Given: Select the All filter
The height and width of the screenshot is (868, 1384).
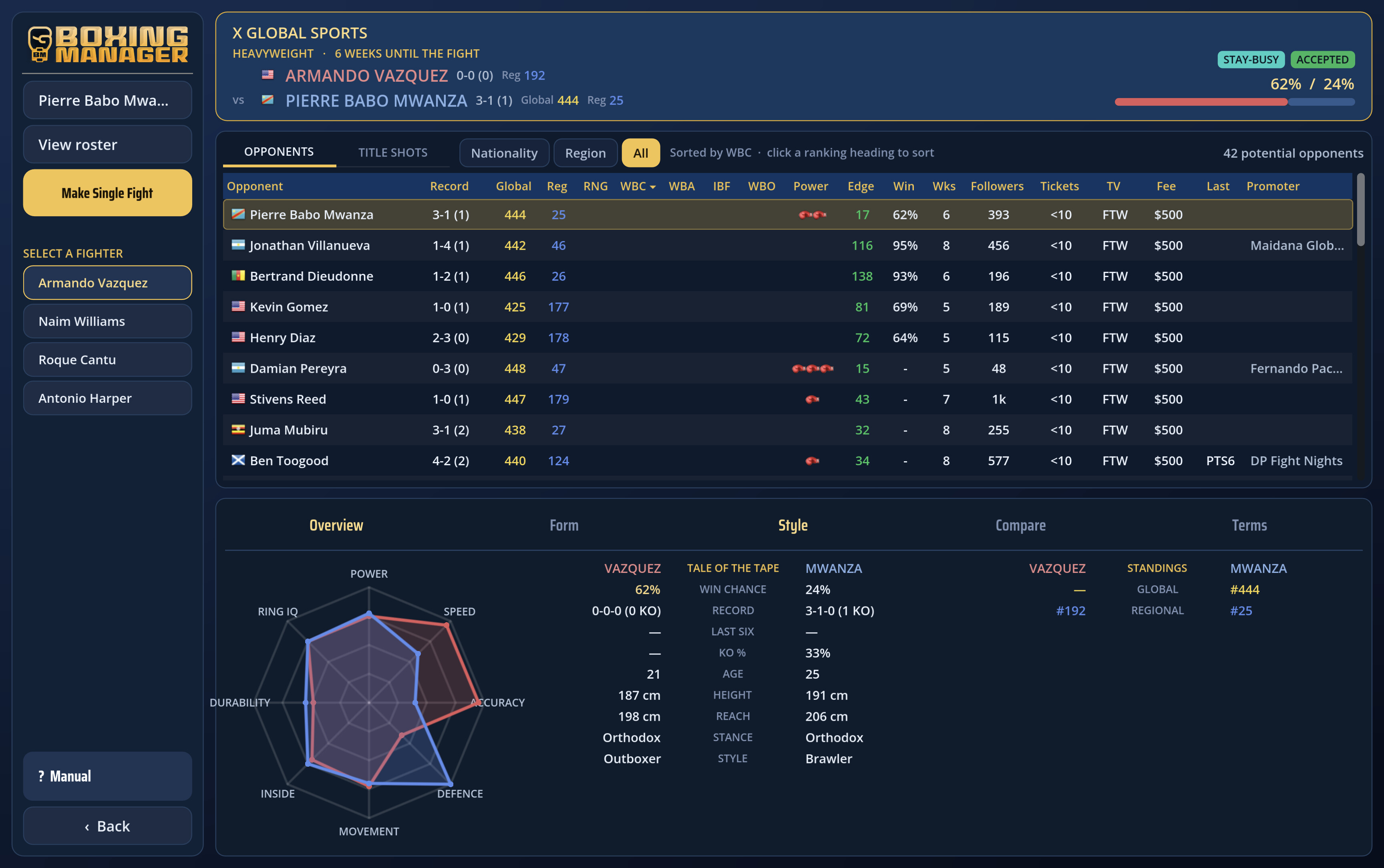Looking at the screenshot, I should tap(641, 153).
